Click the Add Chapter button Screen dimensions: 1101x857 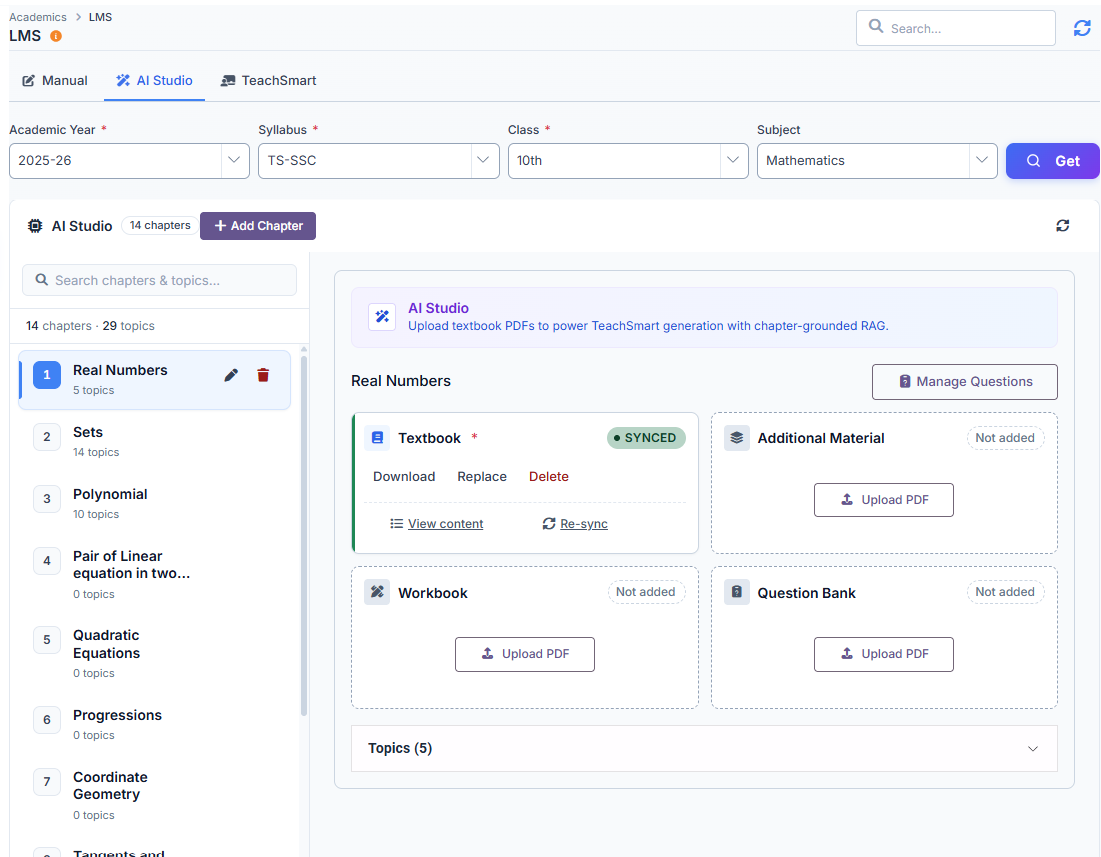[258, 226]
